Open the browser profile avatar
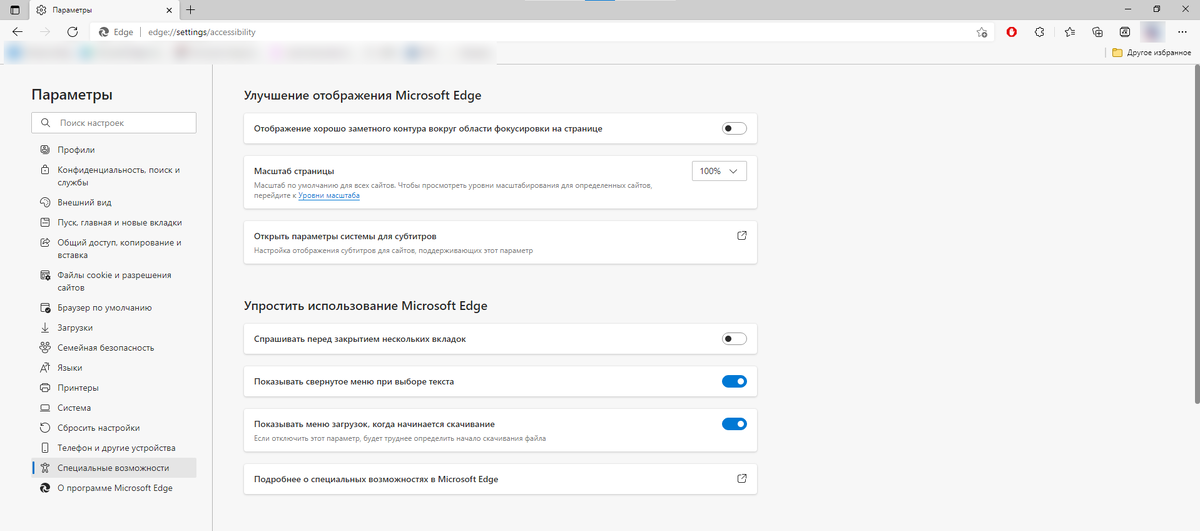The height and width of the screenshot is (531, 1200). [1155, 32]
